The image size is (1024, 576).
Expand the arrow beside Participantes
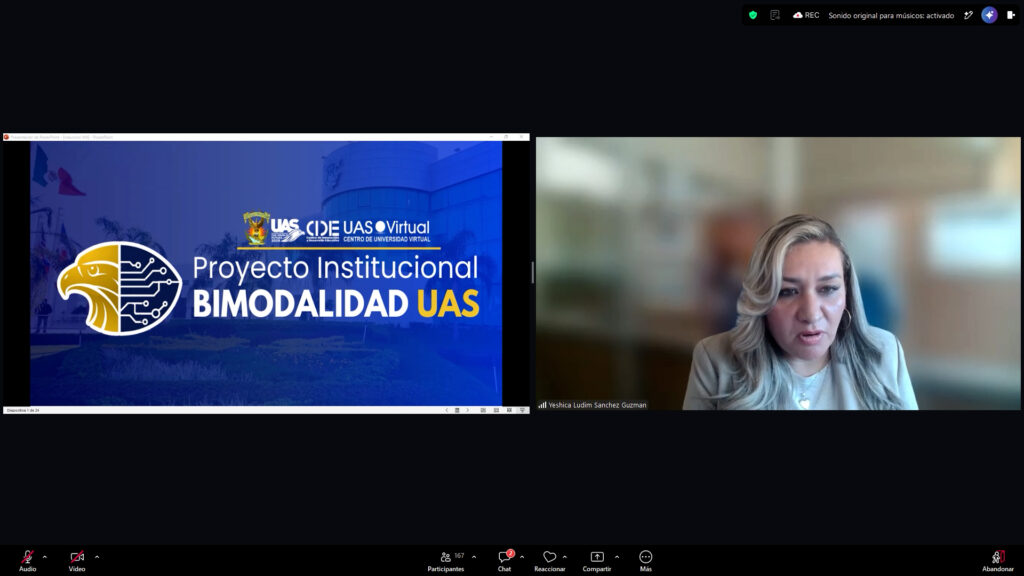pyautogui.click(x=474, y=557)
